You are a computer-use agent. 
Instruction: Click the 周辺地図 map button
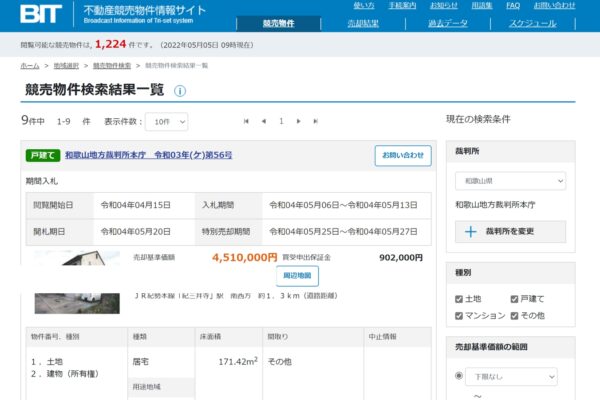pos(300,275)
